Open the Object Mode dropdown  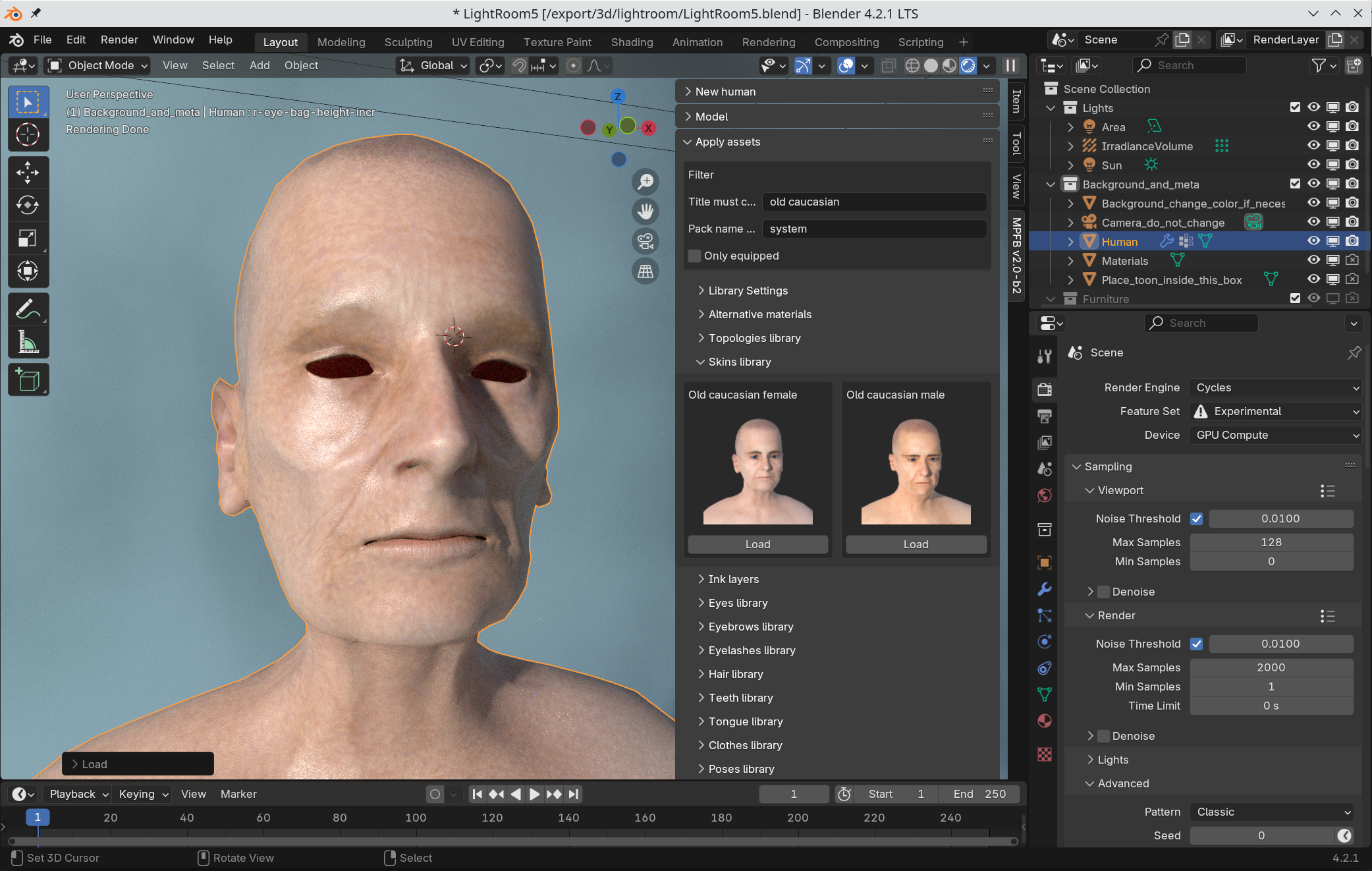click(x=97, y=65)
